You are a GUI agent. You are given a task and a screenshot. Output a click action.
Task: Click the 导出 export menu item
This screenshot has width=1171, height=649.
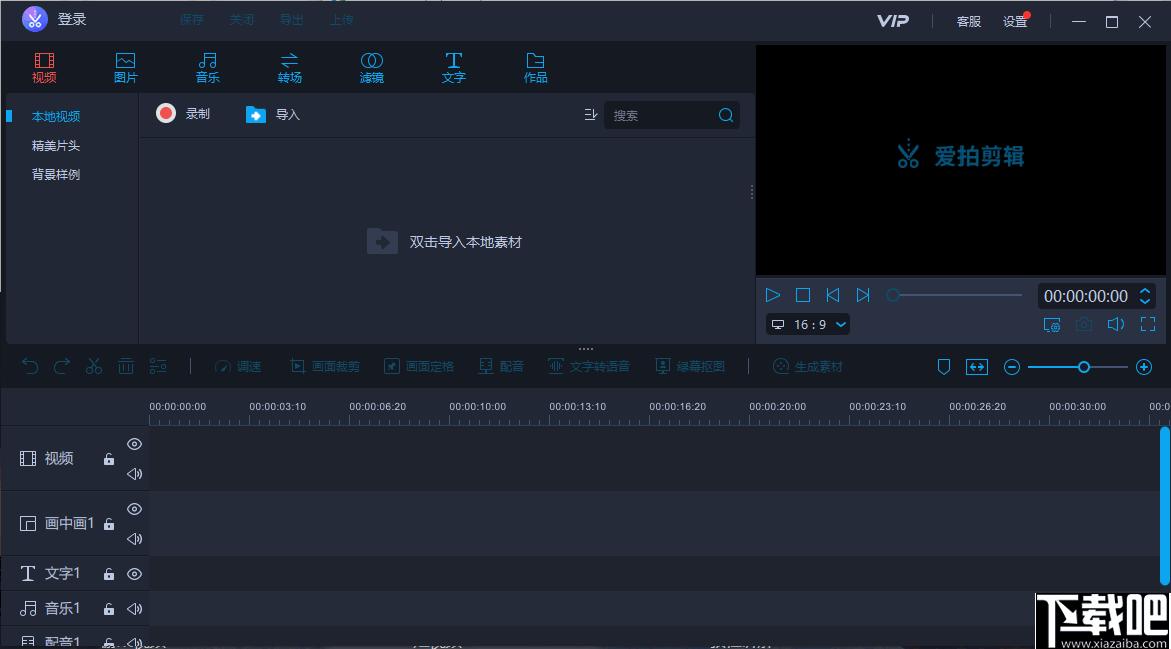click(x=291, y=19)
